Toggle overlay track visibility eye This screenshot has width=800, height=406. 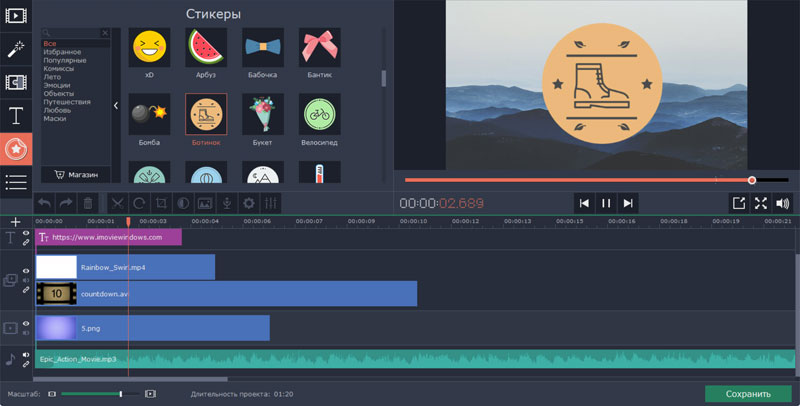26,271
